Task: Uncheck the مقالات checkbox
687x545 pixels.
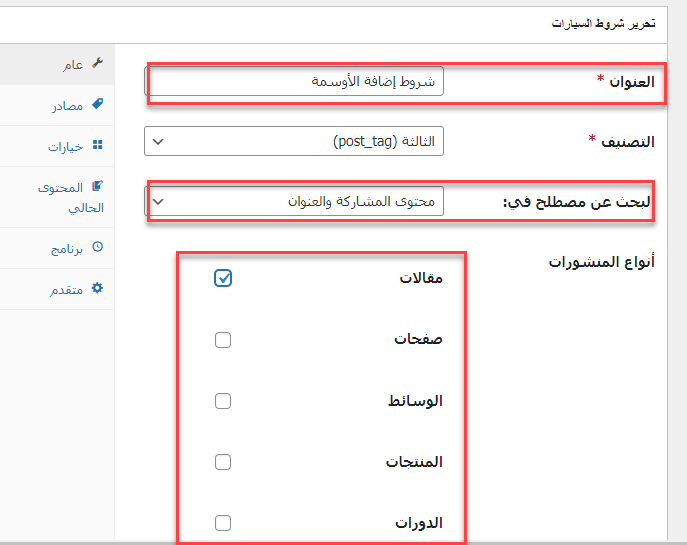Action: [x=223, y=278]
